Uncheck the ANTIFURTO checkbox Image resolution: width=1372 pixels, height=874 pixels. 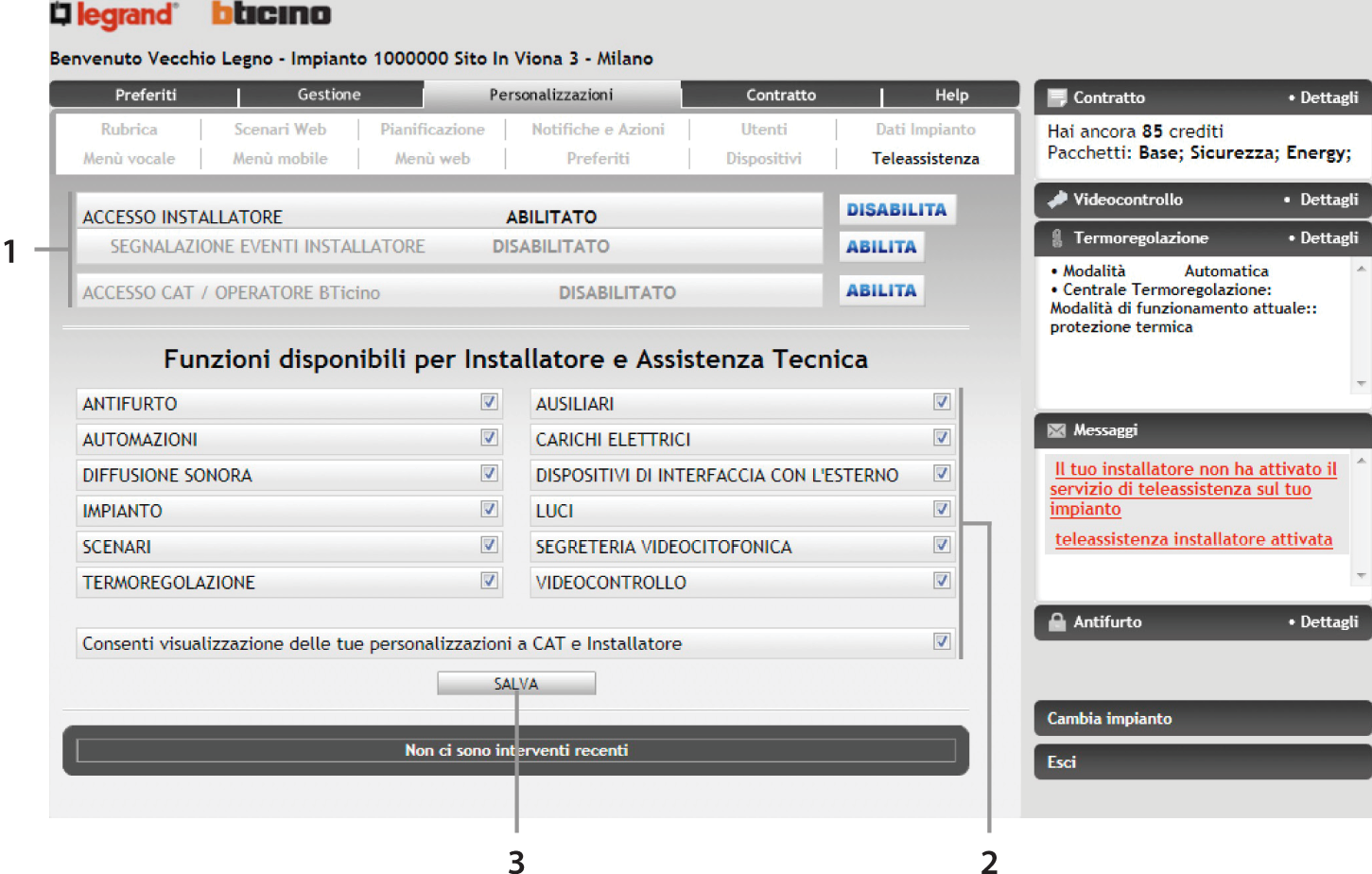[x=489, y=402]
